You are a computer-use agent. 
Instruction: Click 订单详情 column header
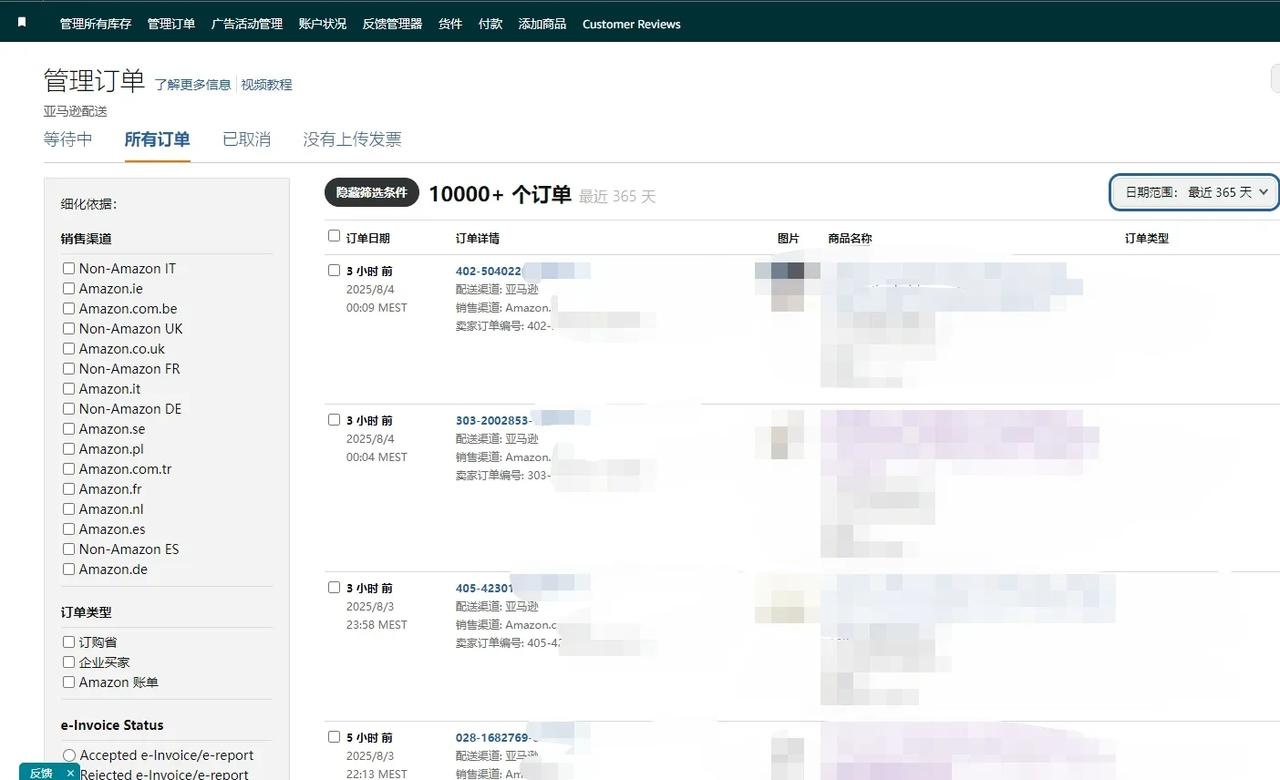tap(477, 238)
